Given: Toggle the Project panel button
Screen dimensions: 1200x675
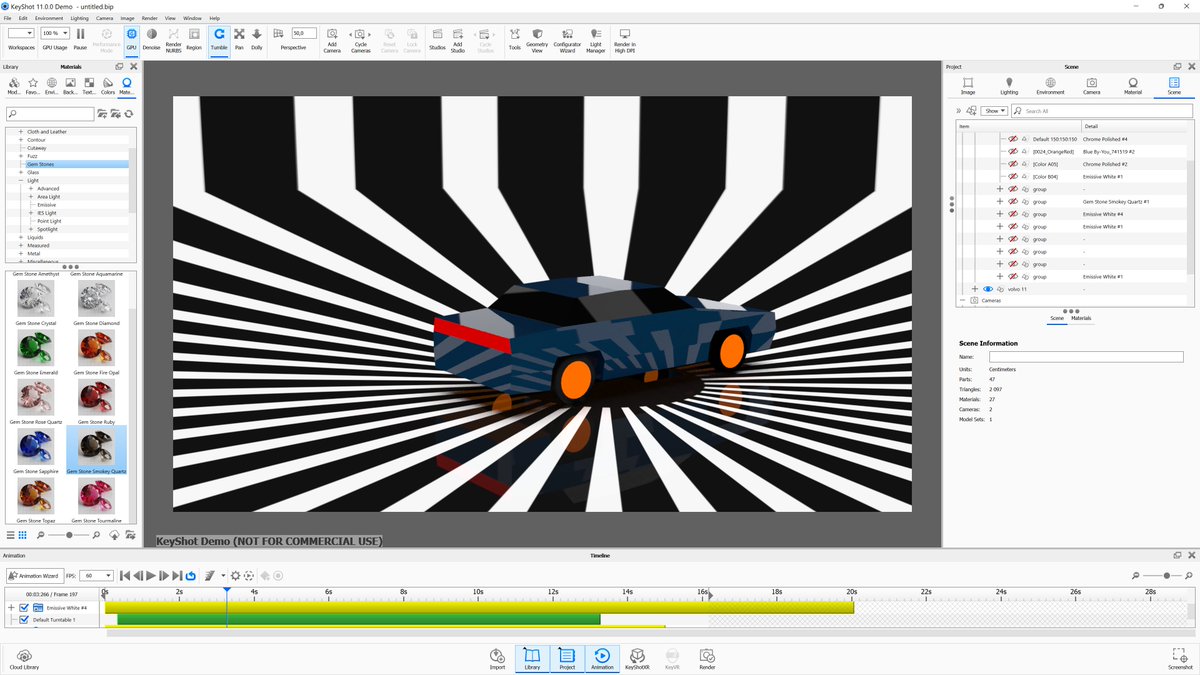Looking at the screenshot, I should click(567, 658).
